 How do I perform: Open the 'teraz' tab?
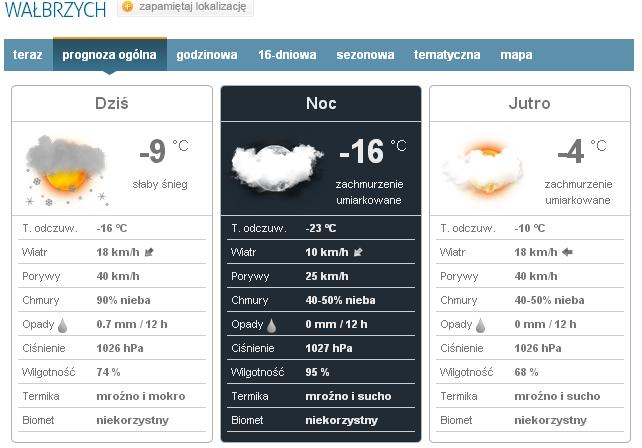pyautogui.click(x=28, y=55)
